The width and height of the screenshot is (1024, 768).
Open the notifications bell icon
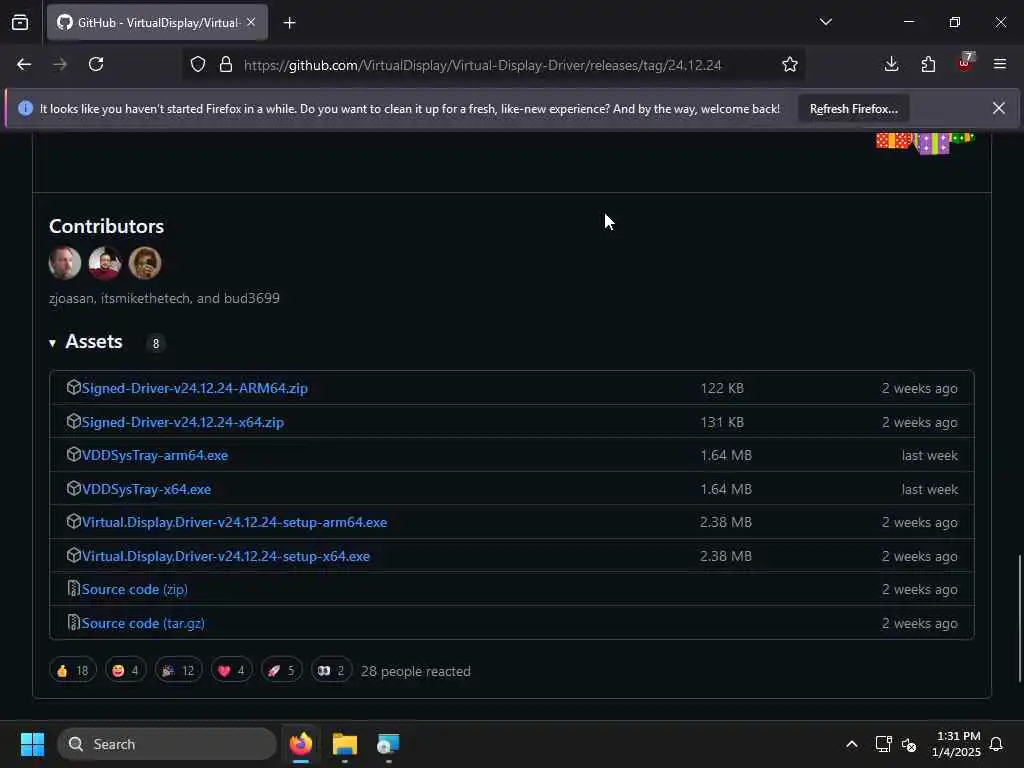tap(997, 744)
